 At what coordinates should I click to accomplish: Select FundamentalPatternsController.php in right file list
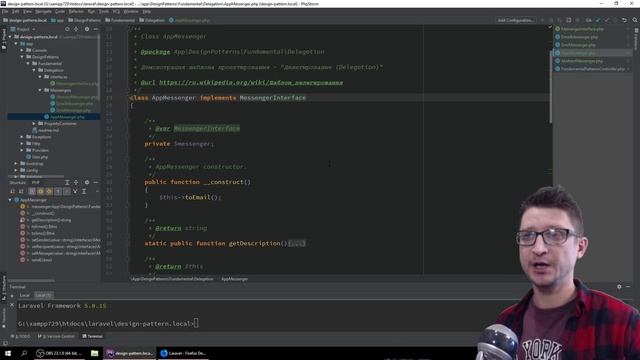coord(590,69)
